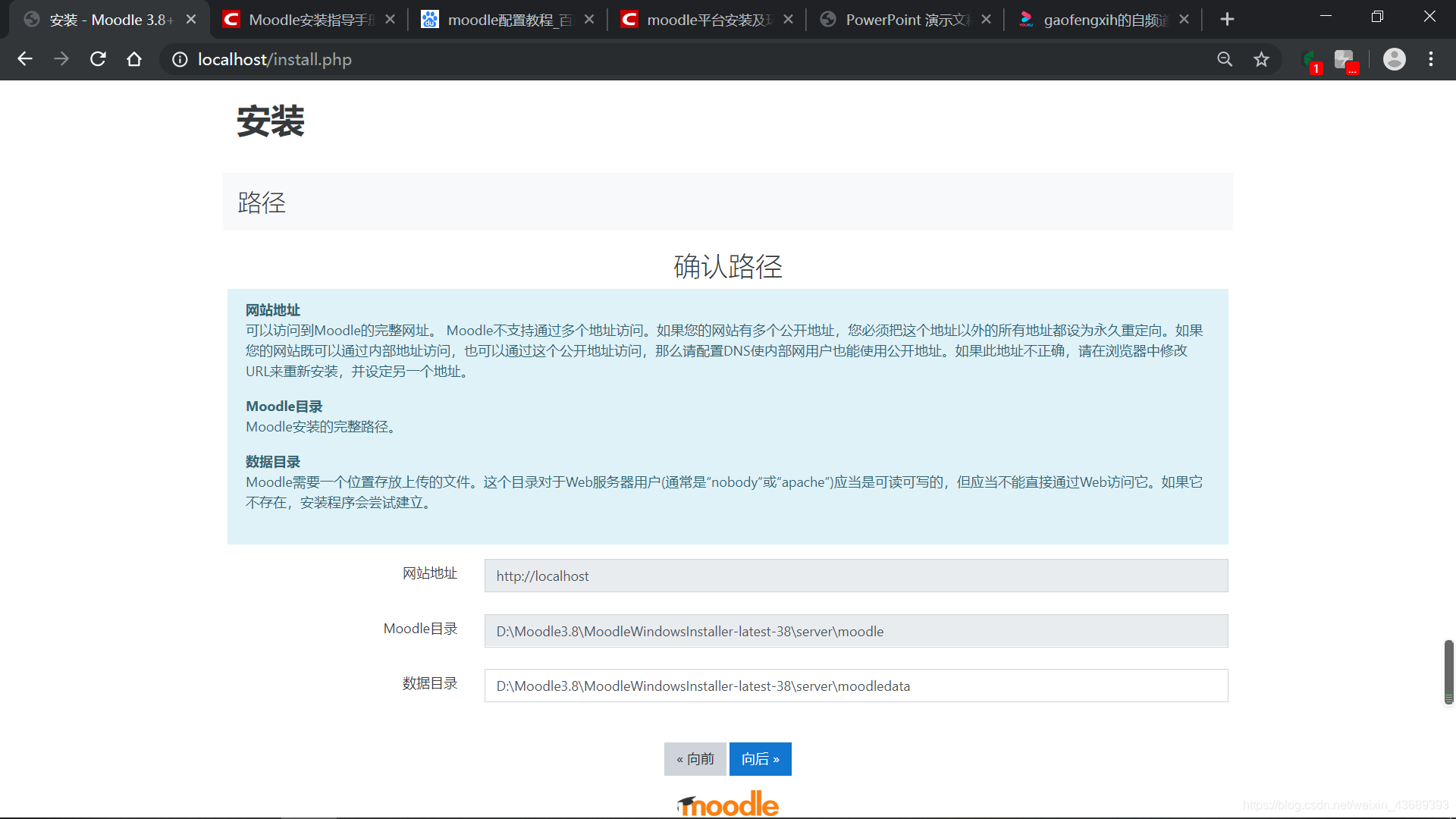Click the browser back arrow icon
The height and width of the screenshot is (819, 1456).
[x=25, y=59]
